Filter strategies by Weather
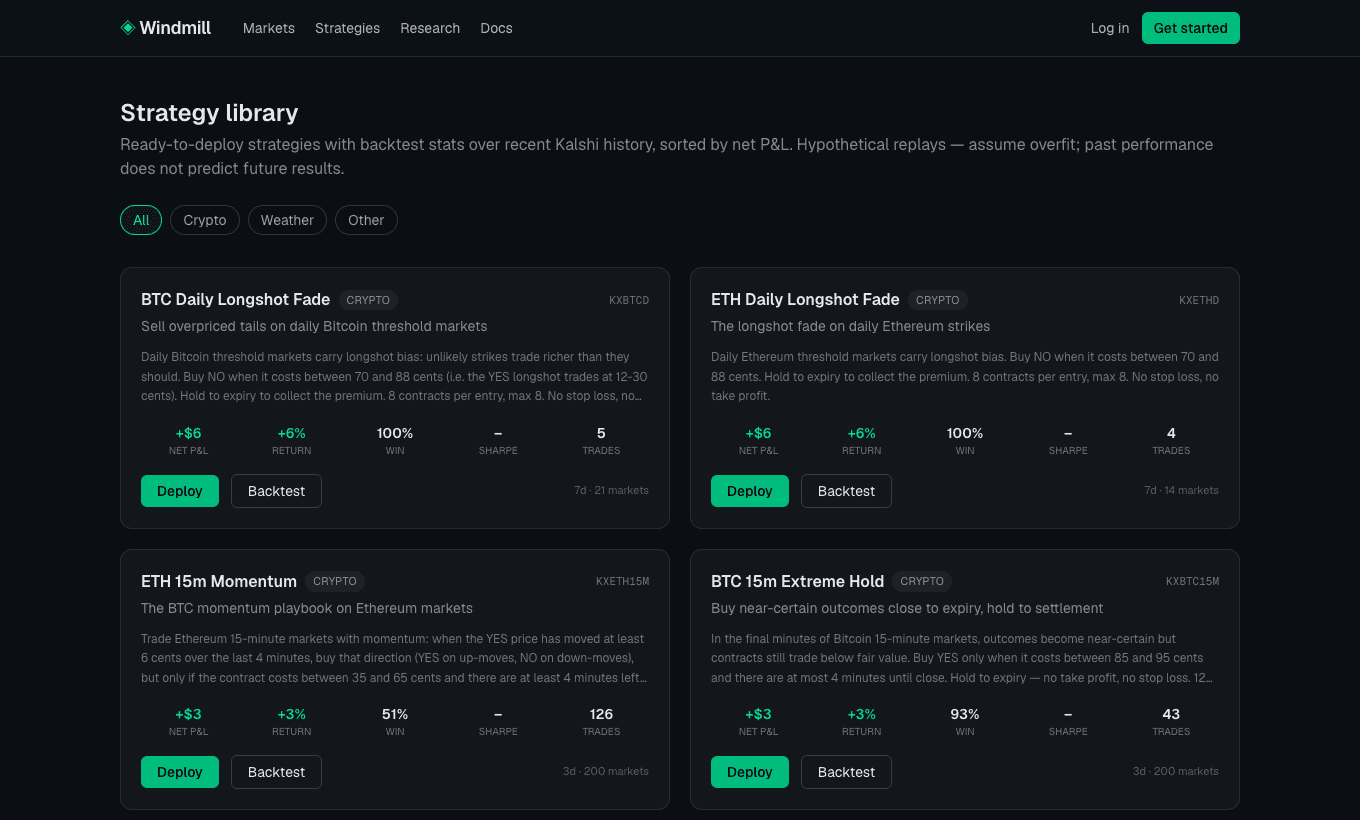Screen dimensions: 1360x820 287,220
